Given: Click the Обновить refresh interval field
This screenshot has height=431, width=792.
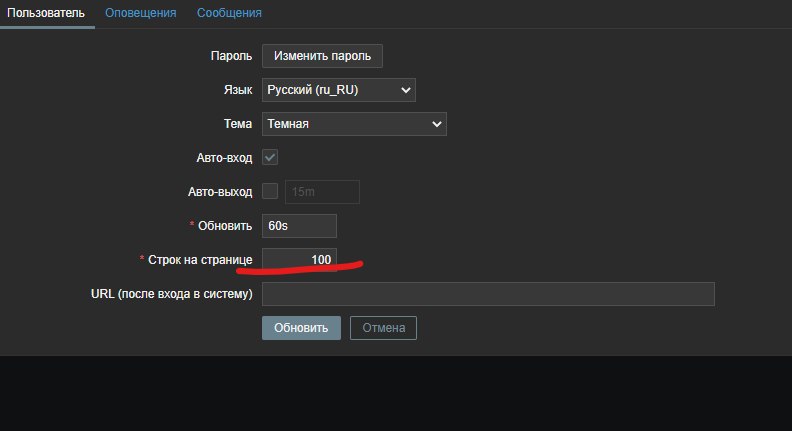Looking at the screenshot, I should click(x=299, y=226).
